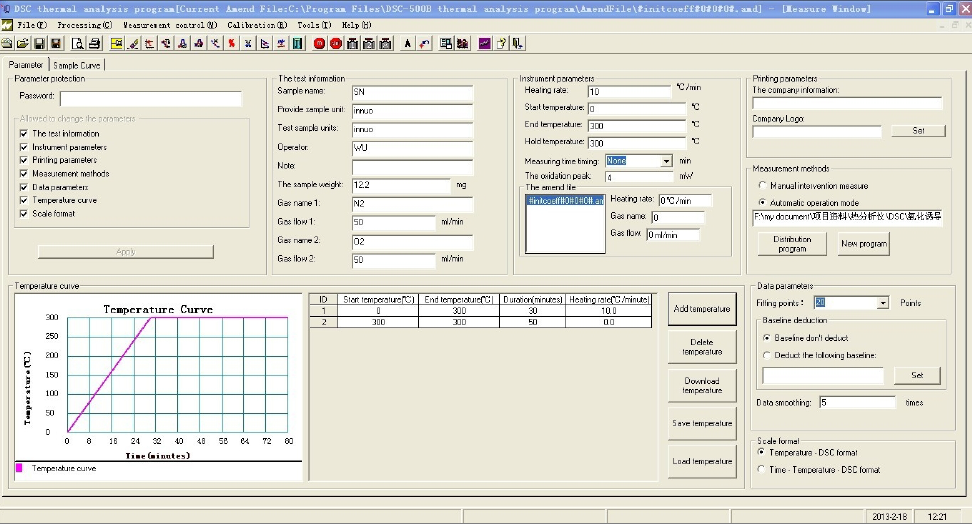Screen dimensions: 972x524
Task: Click the Sample name input field
Action: [x=412, y=92]
